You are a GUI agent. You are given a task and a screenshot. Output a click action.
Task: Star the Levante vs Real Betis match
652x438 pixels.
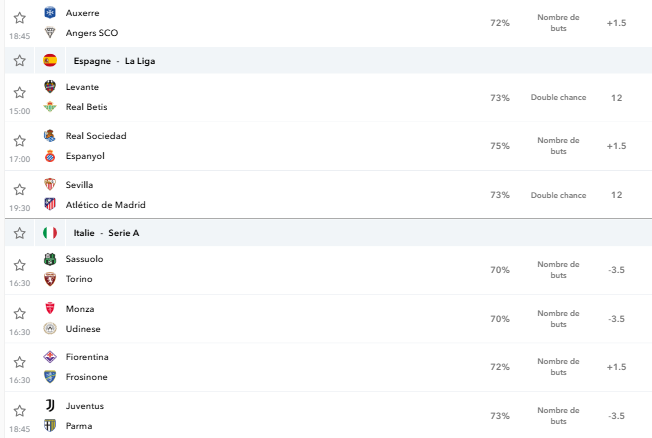coord(20,92)
